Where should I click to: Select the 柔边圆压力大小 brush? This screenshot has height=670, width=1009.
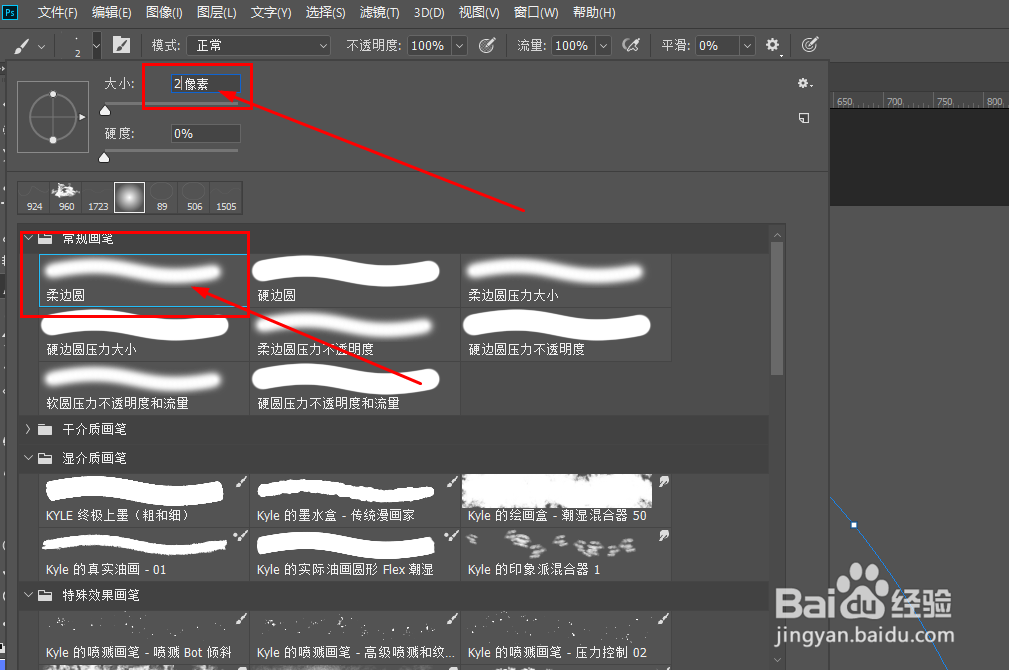click(566, 281)
